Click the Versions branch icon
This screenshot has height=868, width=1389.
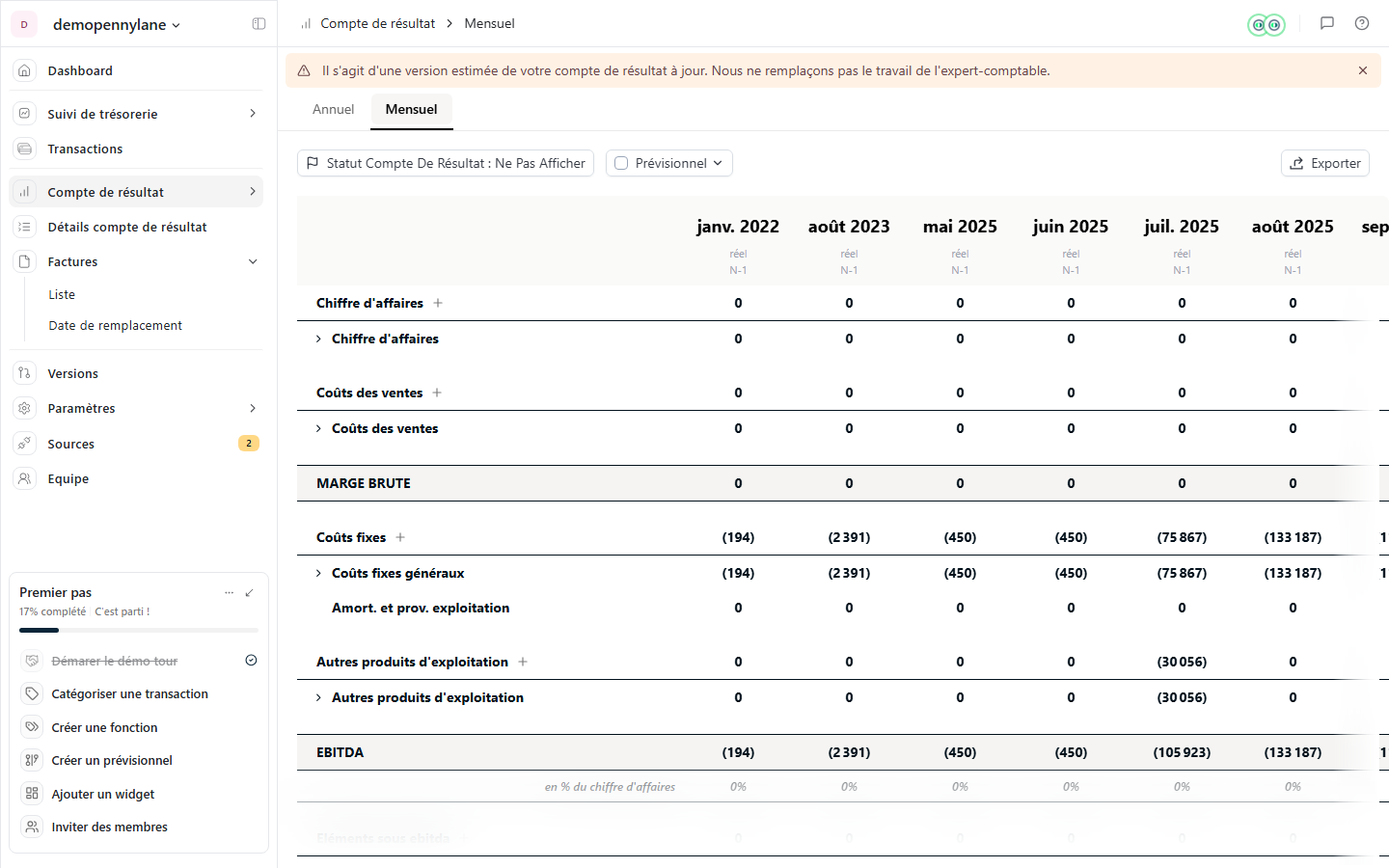pyautogui.click(x=25, y=373)
